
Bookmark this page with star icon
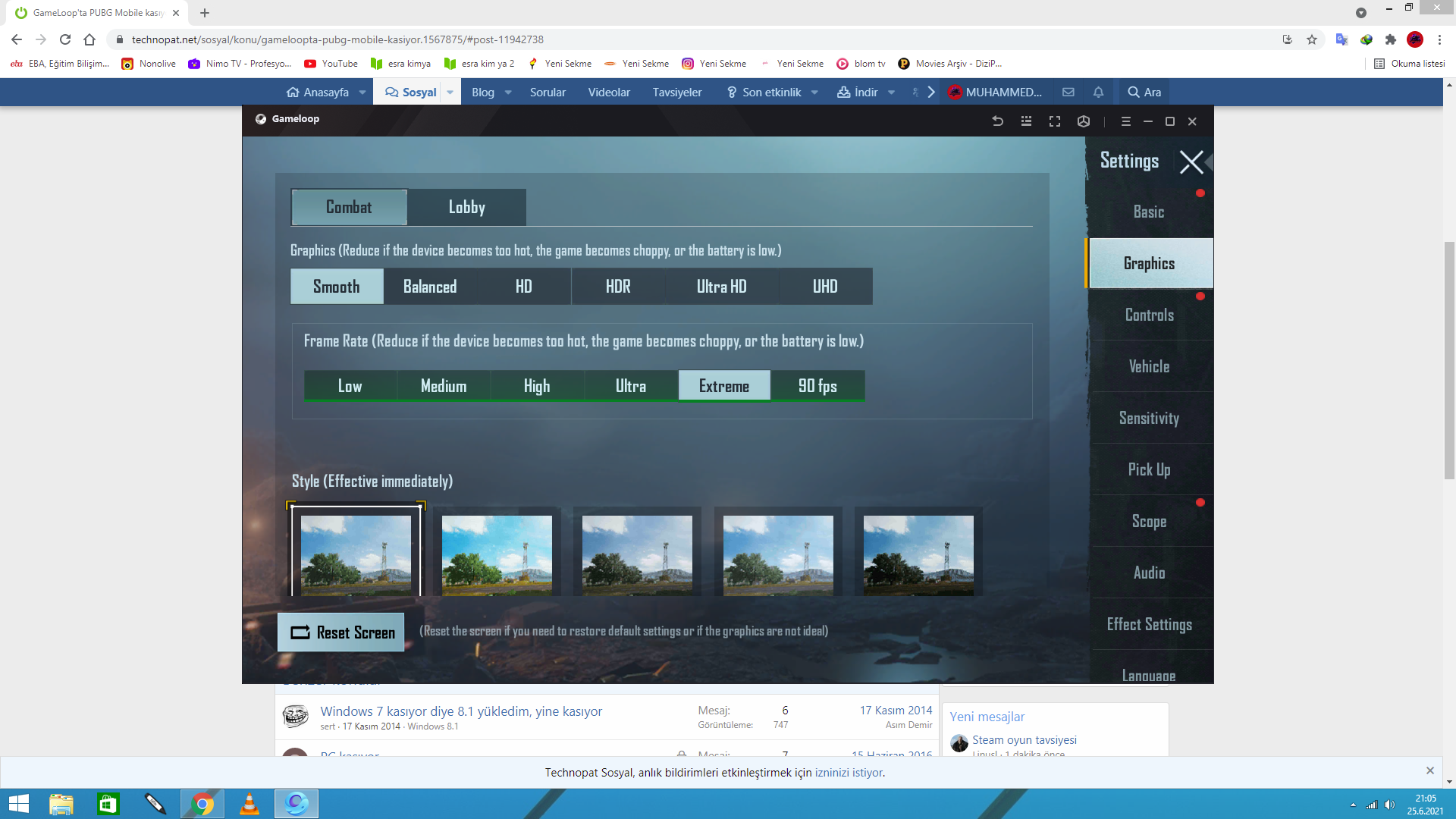[1312, 39]
